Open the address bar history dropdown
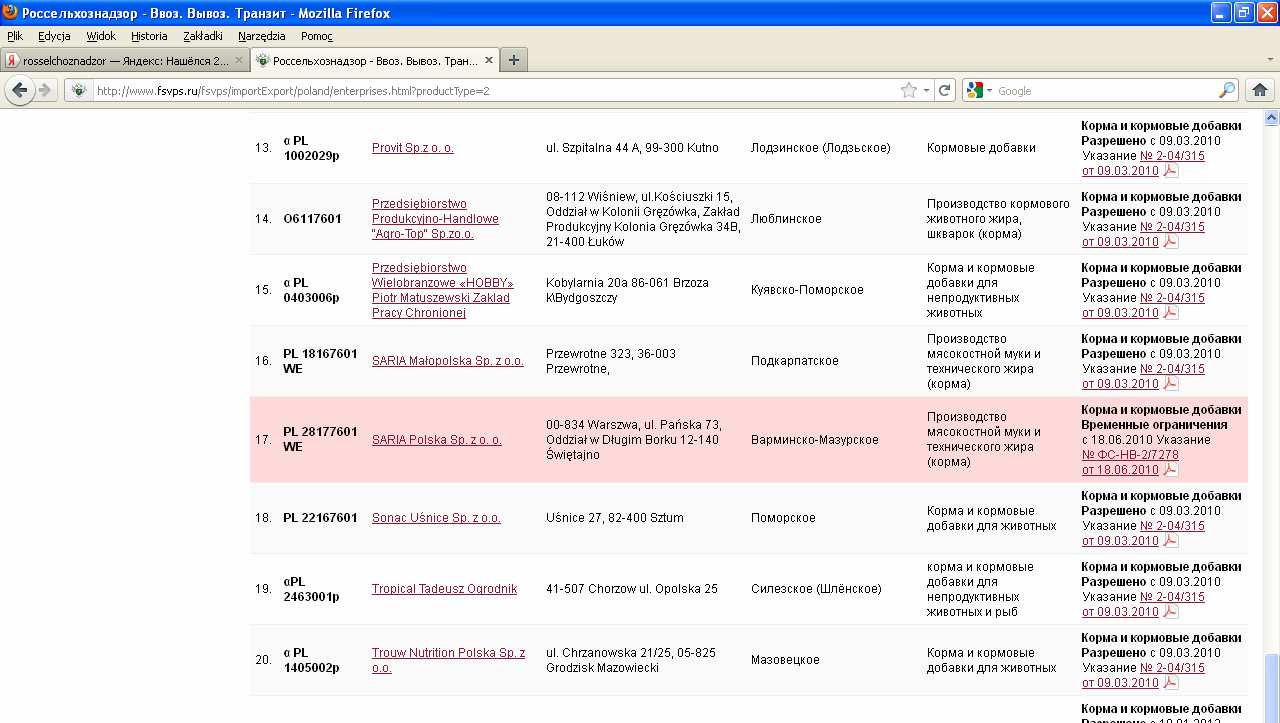1280x723 pixels. (x=926, y=90)
